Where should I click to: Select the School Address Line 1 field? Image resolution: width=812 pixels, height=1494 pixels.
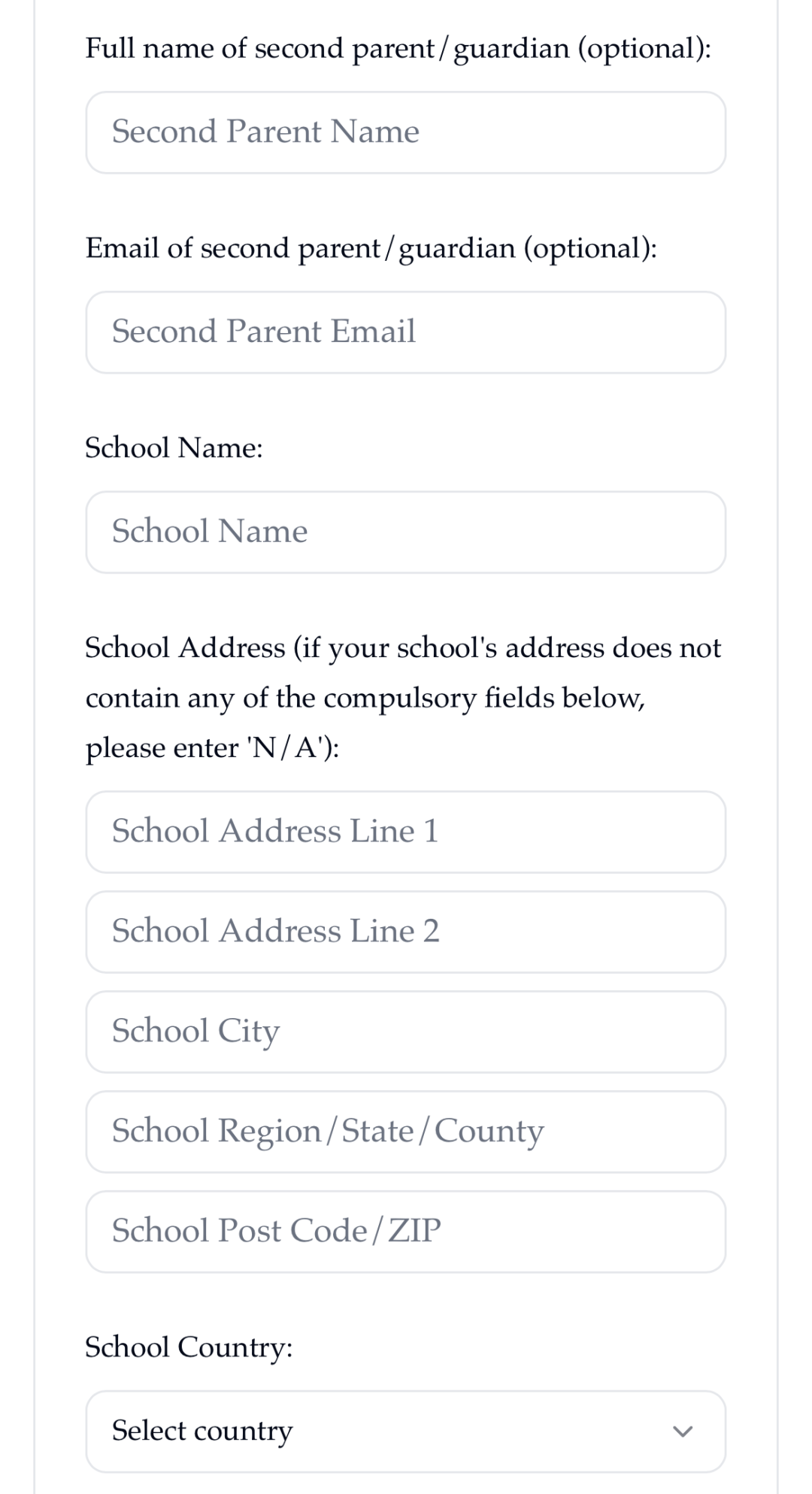[406, 832]
